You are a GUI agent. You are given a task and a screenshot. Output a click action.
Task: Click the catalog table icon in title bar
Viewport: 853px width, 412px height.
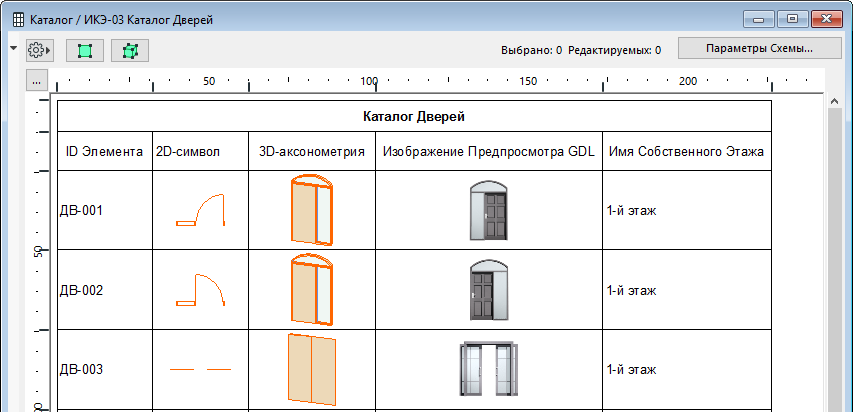point(18,20)
